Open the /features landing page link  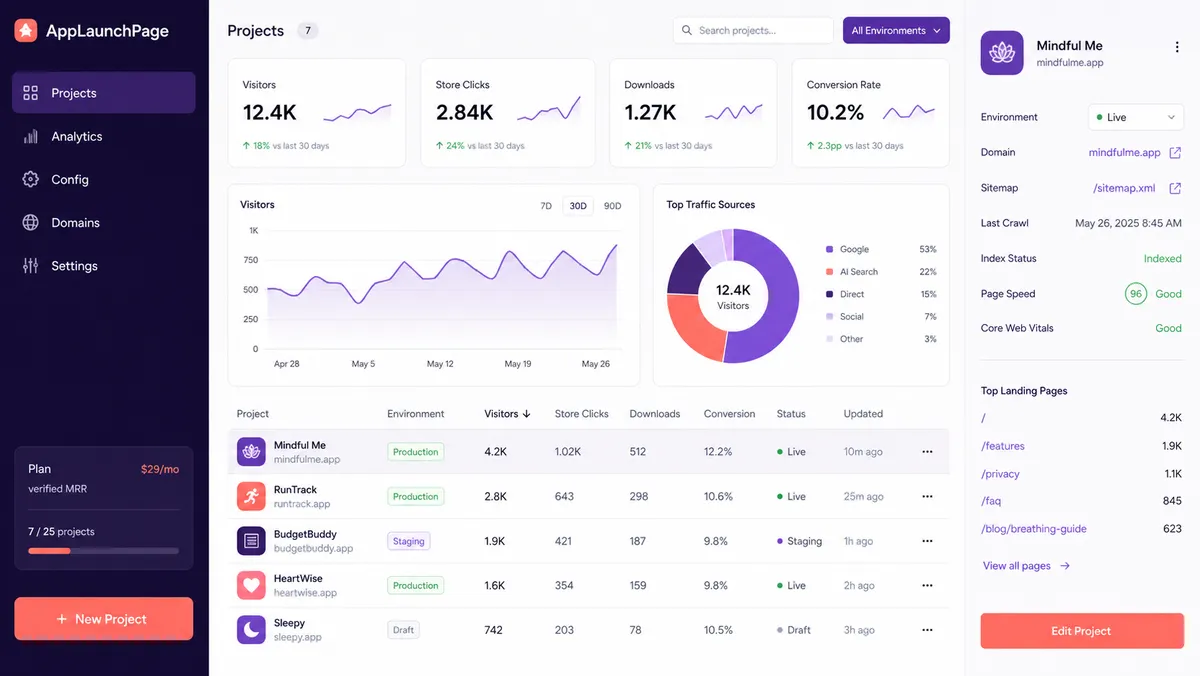(1003, 446)
